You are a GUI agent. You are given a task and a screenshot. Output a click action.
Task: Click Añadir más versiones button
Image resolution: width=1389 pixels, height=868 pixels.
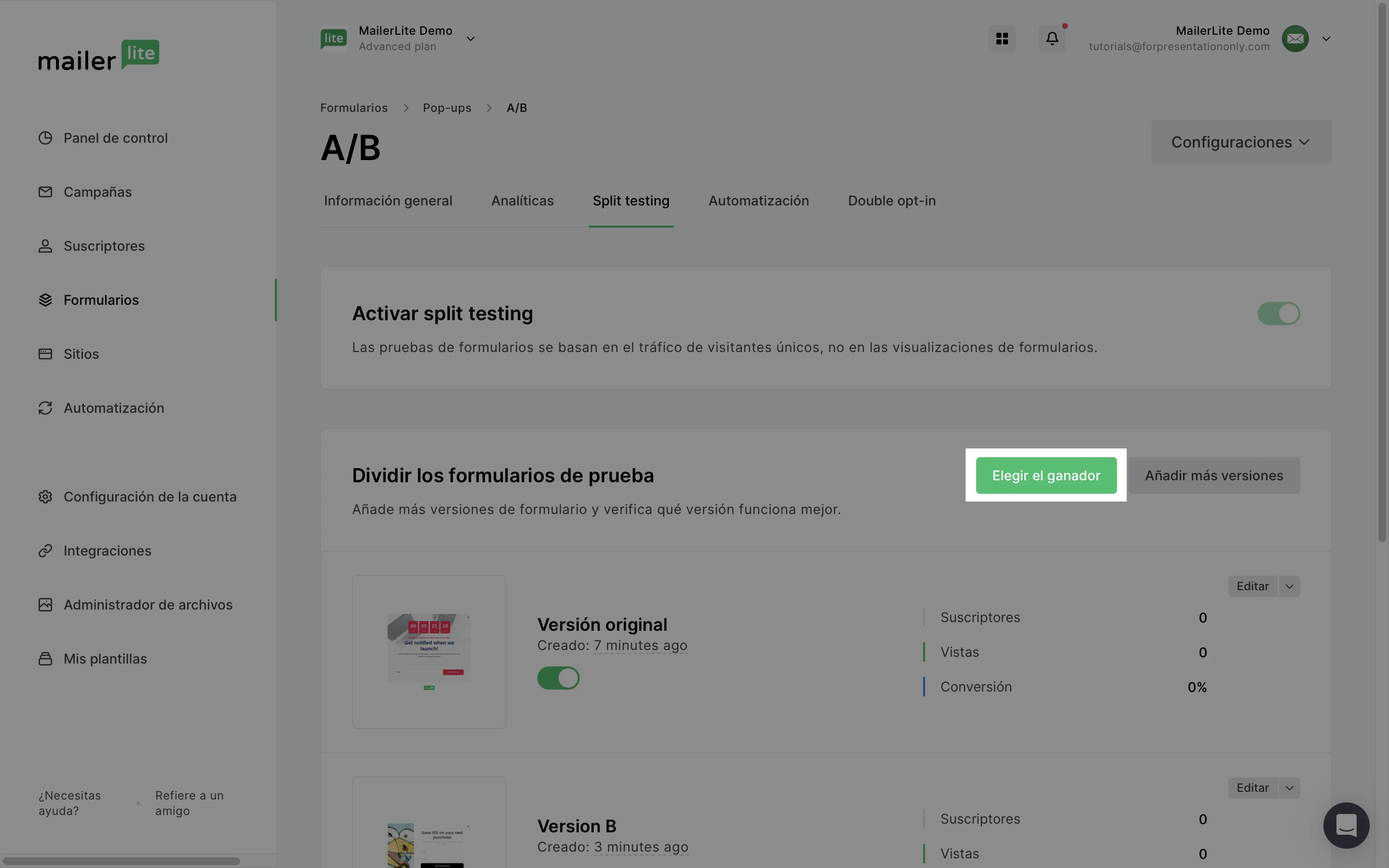[1213, 475]
